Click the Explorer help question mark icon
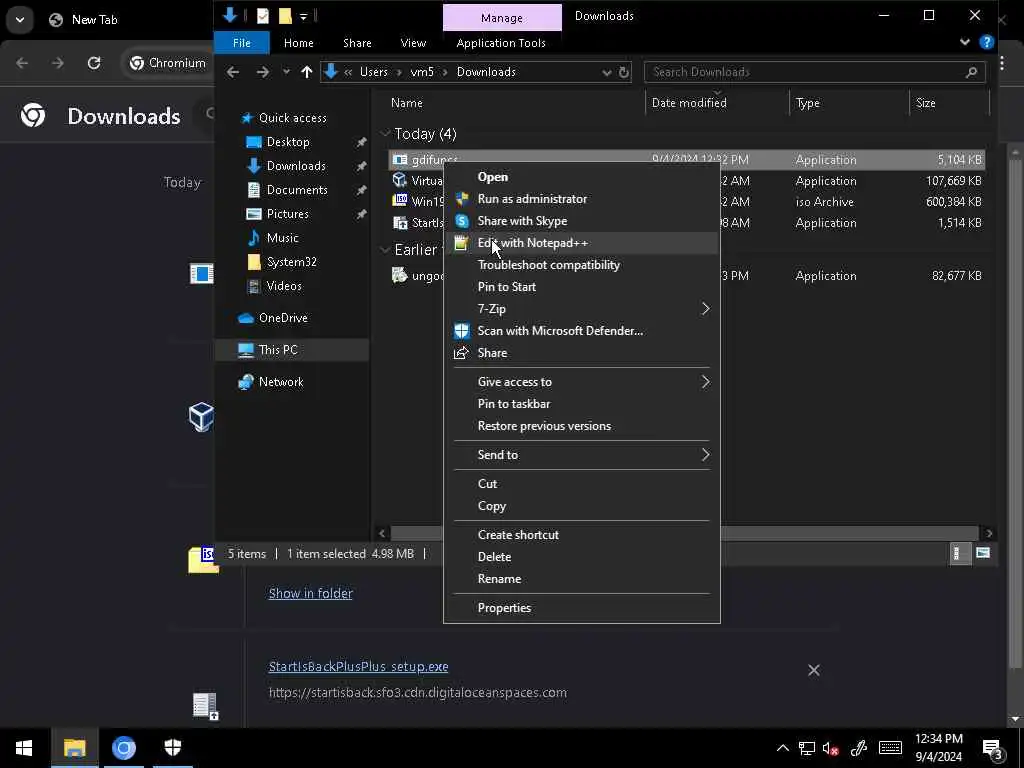The width and height of the screenshot is (1024, 768). point(987,43)
